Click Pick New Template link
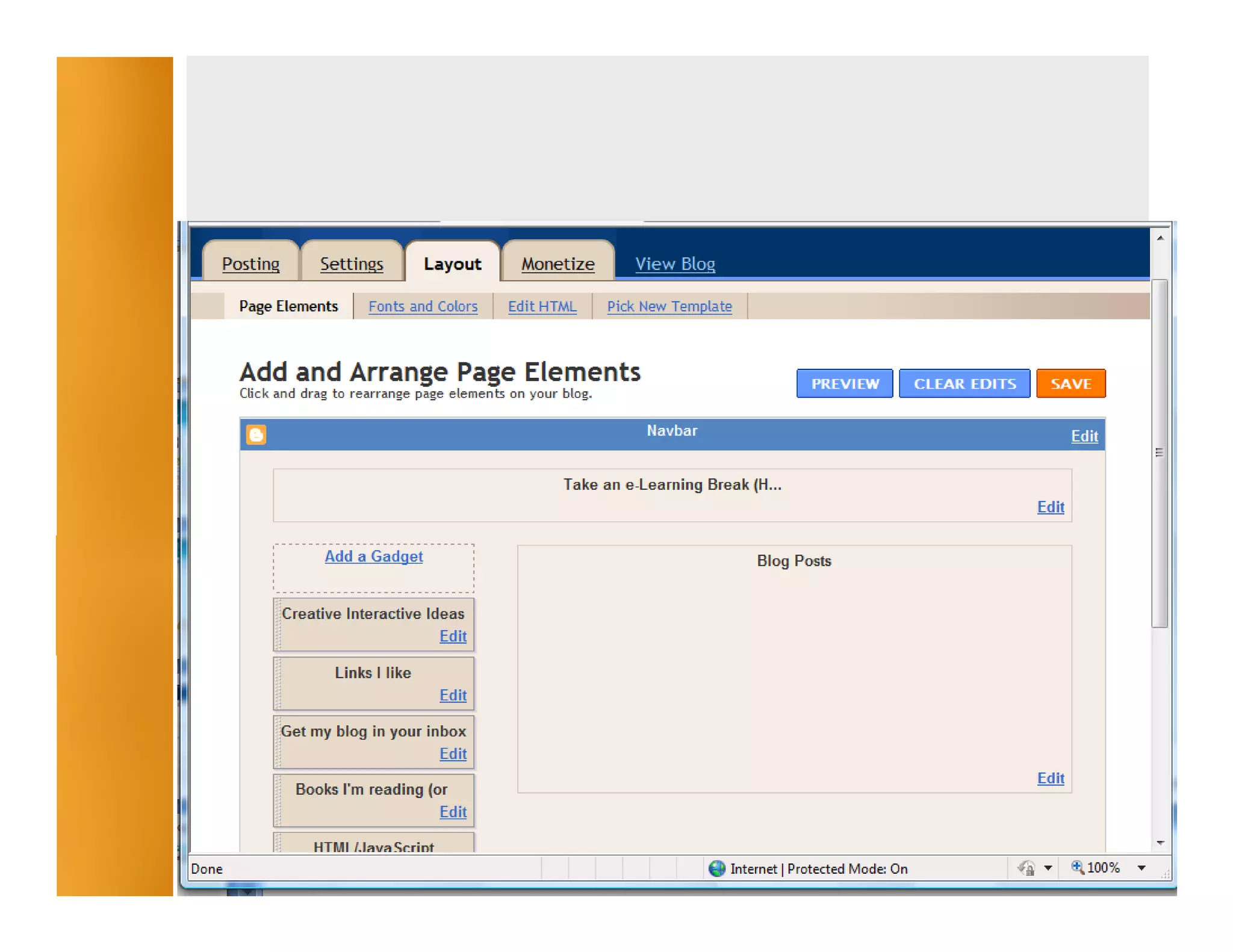Screen dimensions: 1233x952 (669, 306)
